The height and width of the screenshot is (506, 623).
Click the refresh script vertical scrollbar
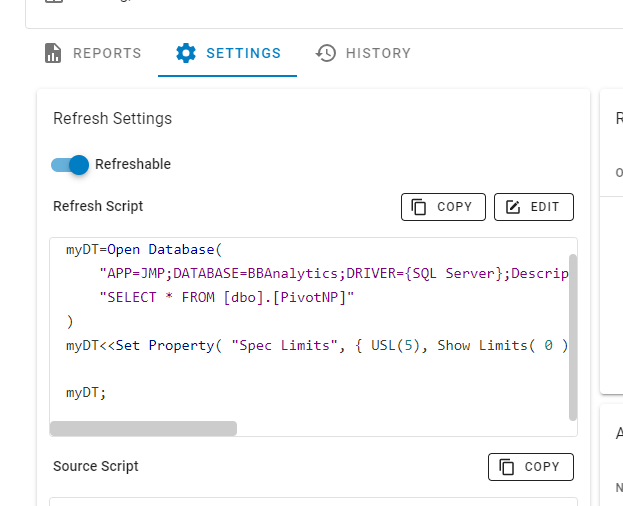tap(573, 336)
